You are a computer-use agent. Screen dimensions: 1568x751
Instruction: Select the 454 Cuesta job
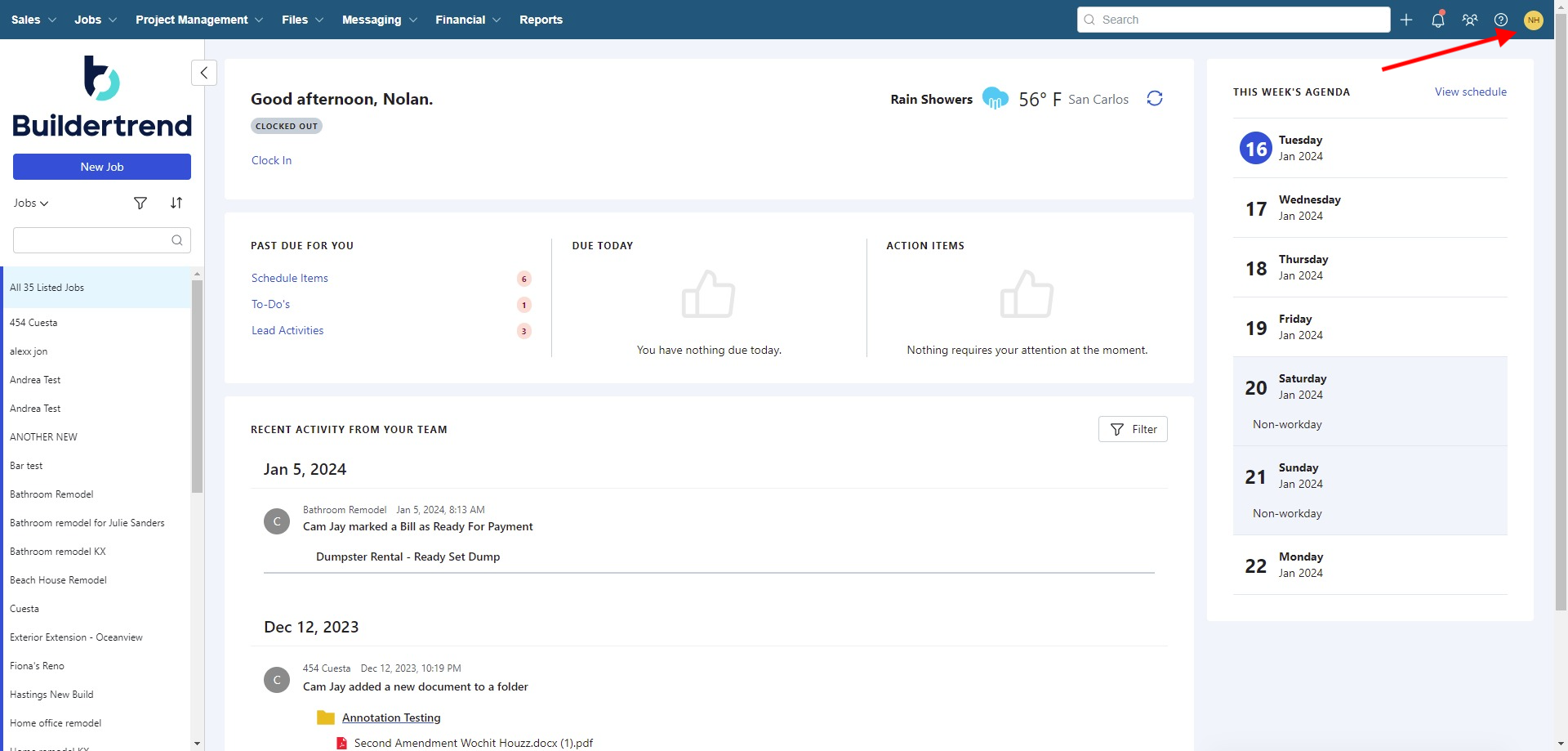pyautogui.click(x=96, y=323)
